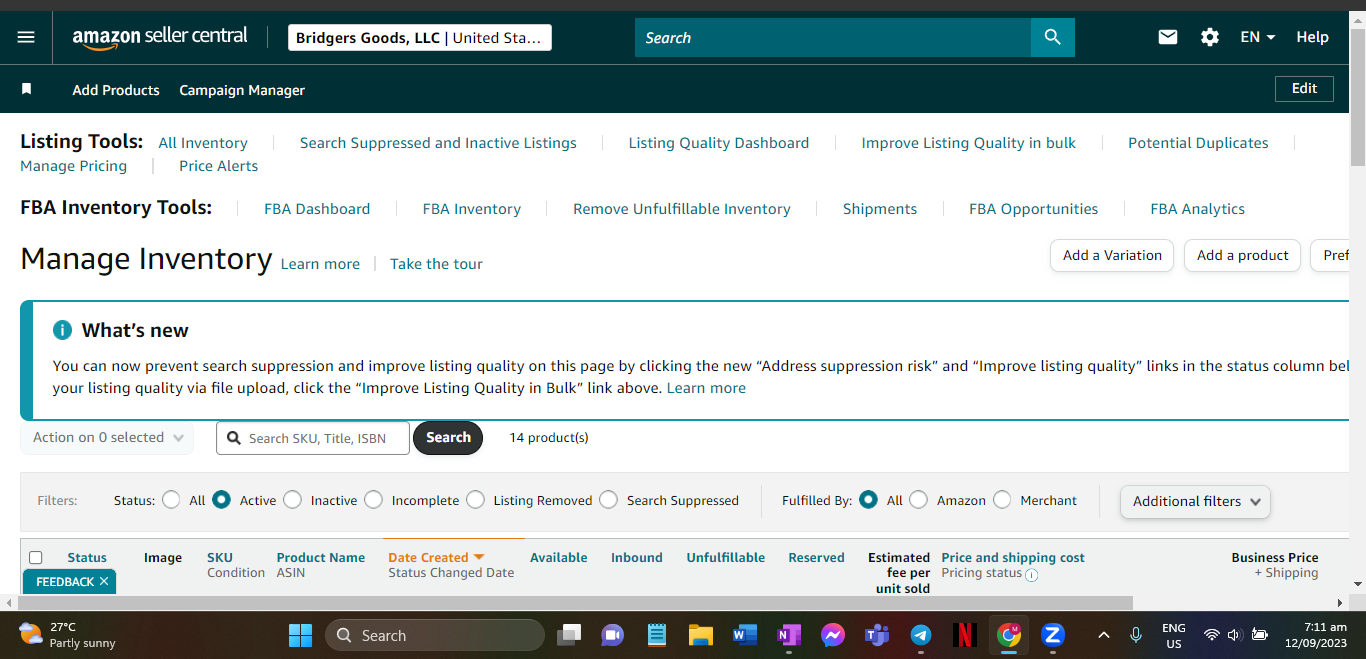
Task: Open the hamburger navigation menu
Action: click(26, 37)
